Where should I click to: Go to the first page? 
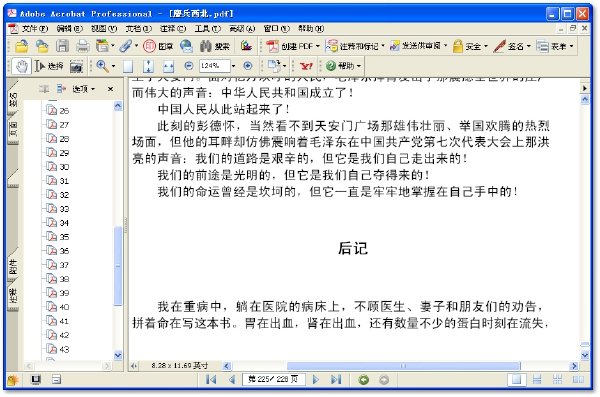pos(211,379)
